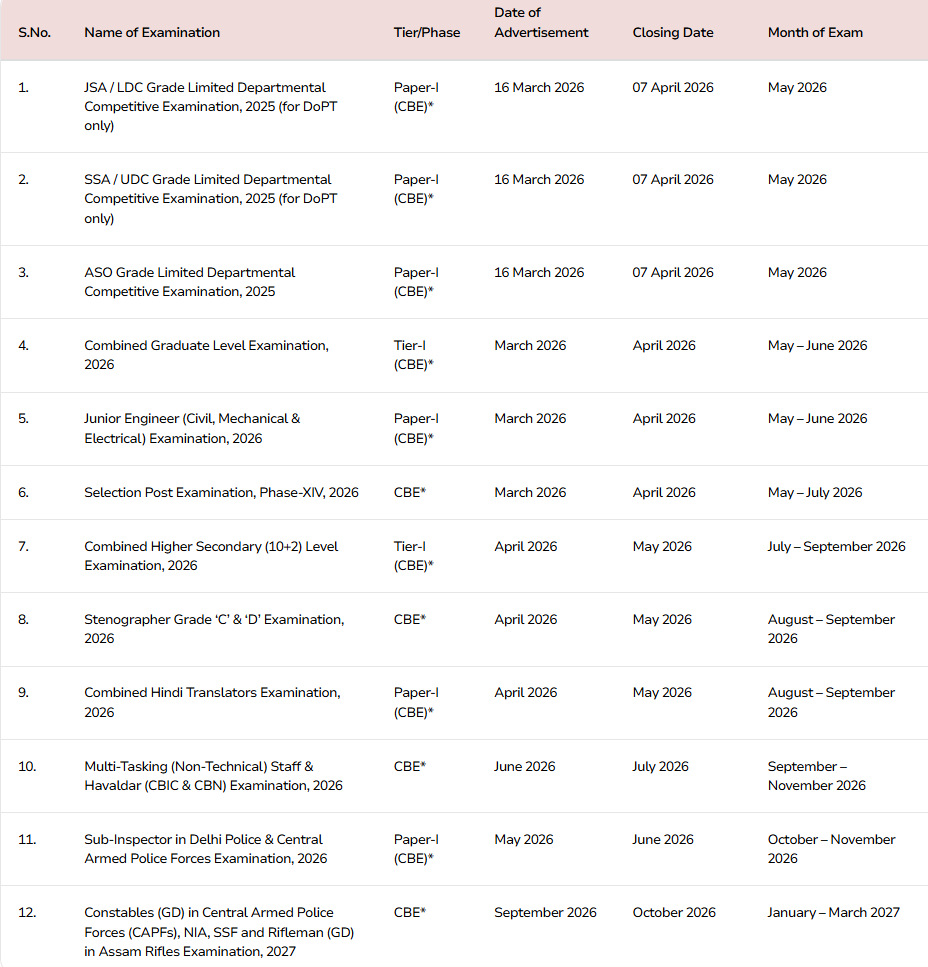The height and width of the screenshot is (967, 928).
Task: Click the Month of Exam header
Action: tap(815, 32)
